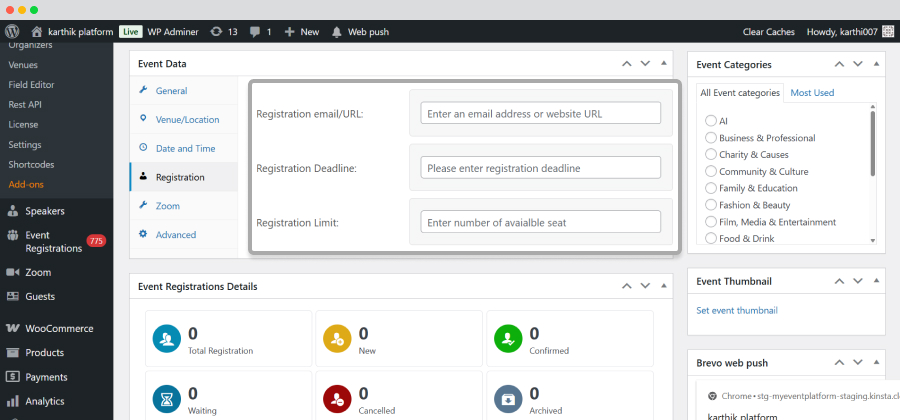The image size is (900, 420).
Task: Select Fashion & Beauty category
Action: point(711,205)
